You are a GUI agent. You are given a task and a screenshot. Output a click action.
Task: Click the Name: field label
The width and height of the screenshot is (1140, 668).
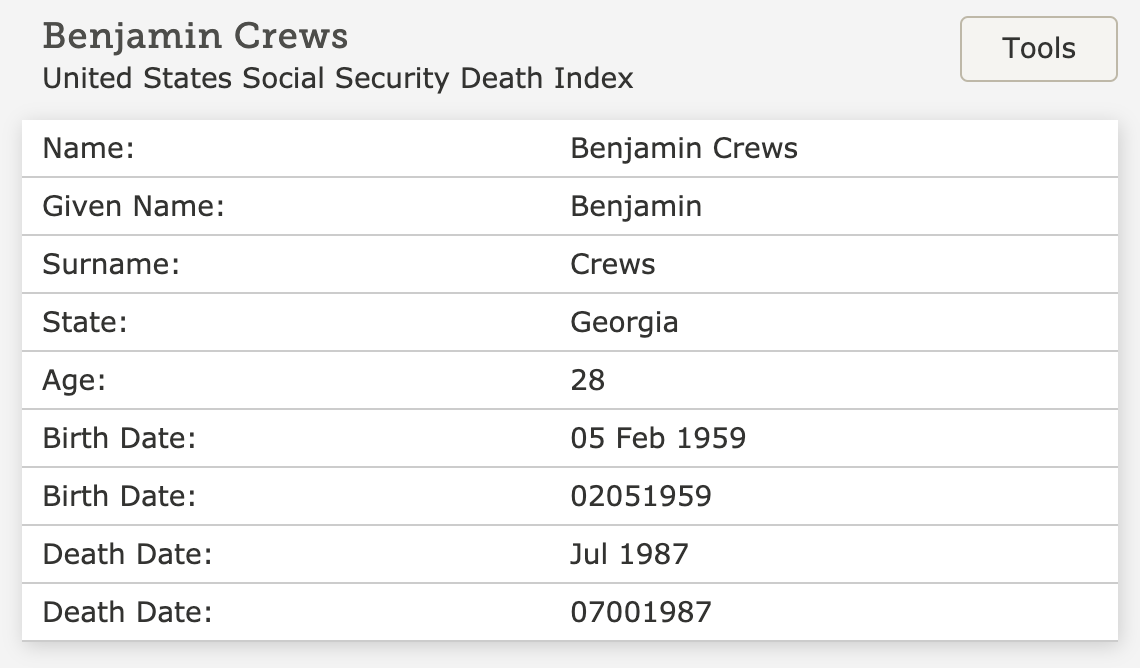pyautogui.click(x=89, y=148)
